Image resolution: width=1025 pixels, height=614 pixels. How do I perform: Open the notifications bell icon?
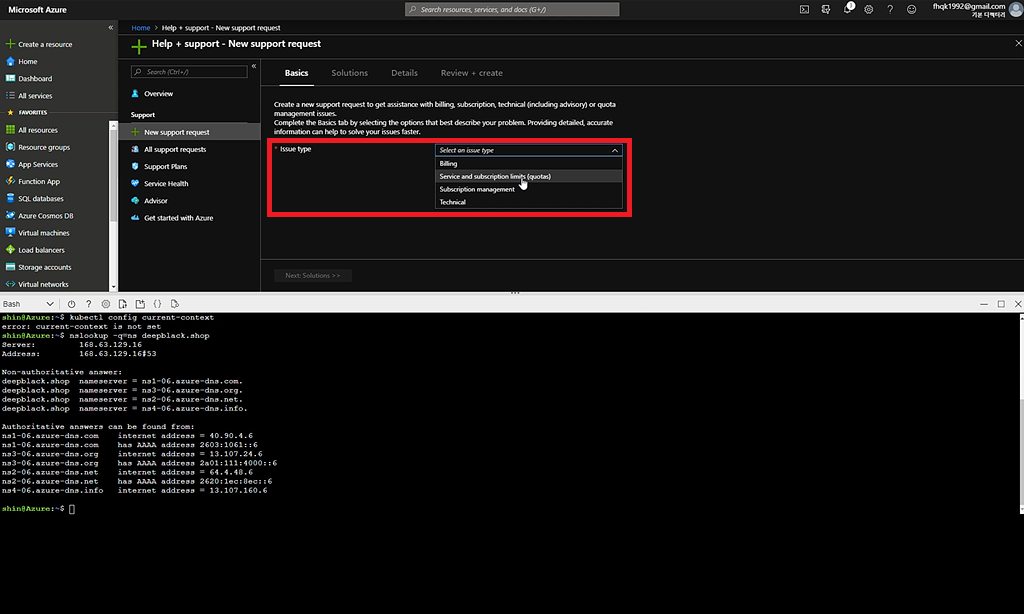click(x=848, y=9)
